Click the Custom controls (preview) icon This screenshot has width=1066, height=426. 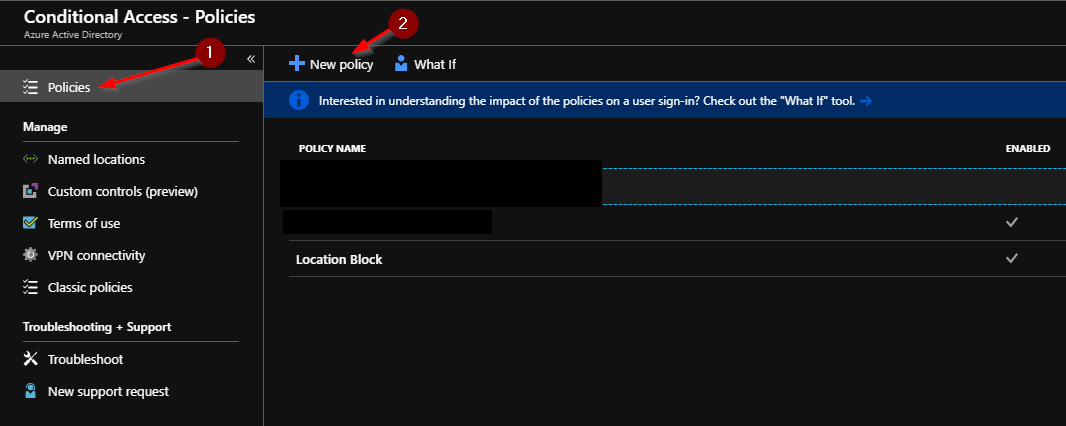(30, 191)
